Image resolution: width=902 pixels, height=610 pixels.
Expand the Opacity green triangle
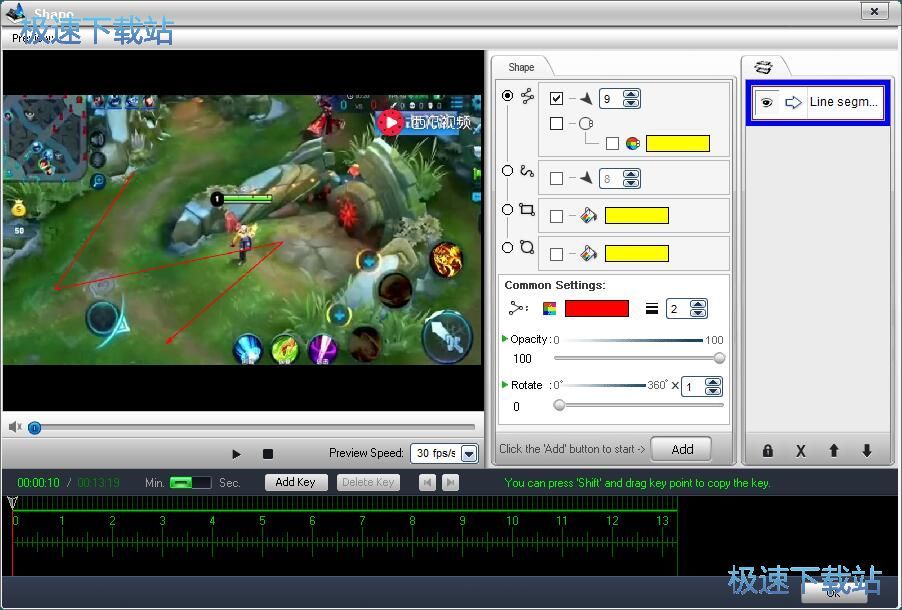tap(504, 338)
